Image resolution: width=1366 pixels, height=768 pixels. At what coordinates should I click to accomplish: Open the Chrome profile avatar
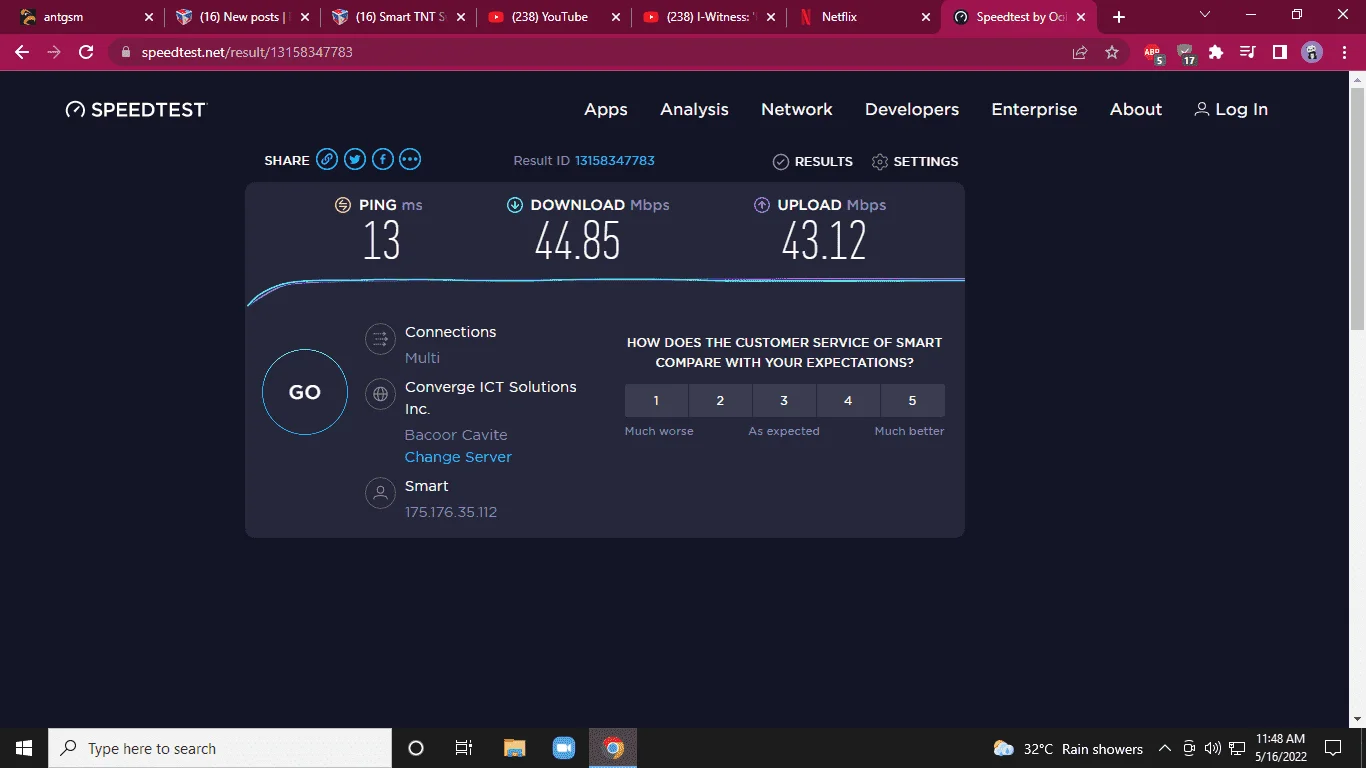(1312, 52)
